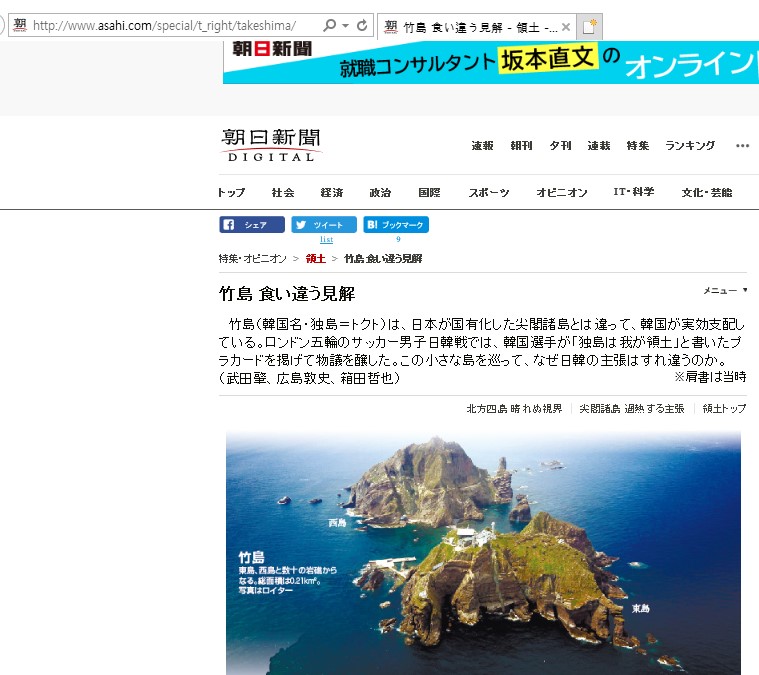The height and width of the screenshot is (675, 759).
Task: Click the Asahi Shimbun Digital logo
Action: click(x=271, y=145)
